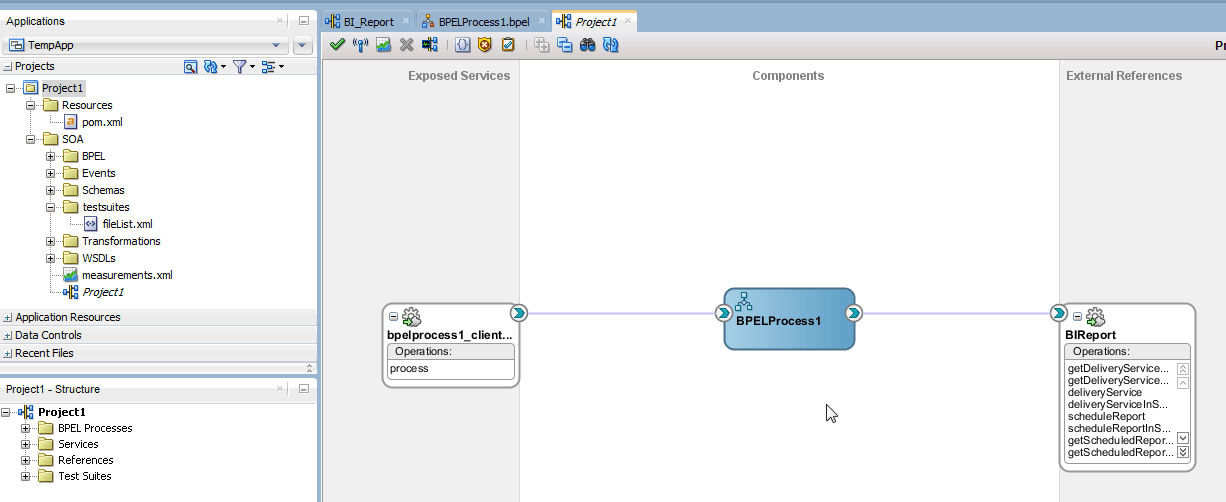This screenshot has width=1226, height=502.
Task: Expand the Transformations folder
Action: point(51,241)
